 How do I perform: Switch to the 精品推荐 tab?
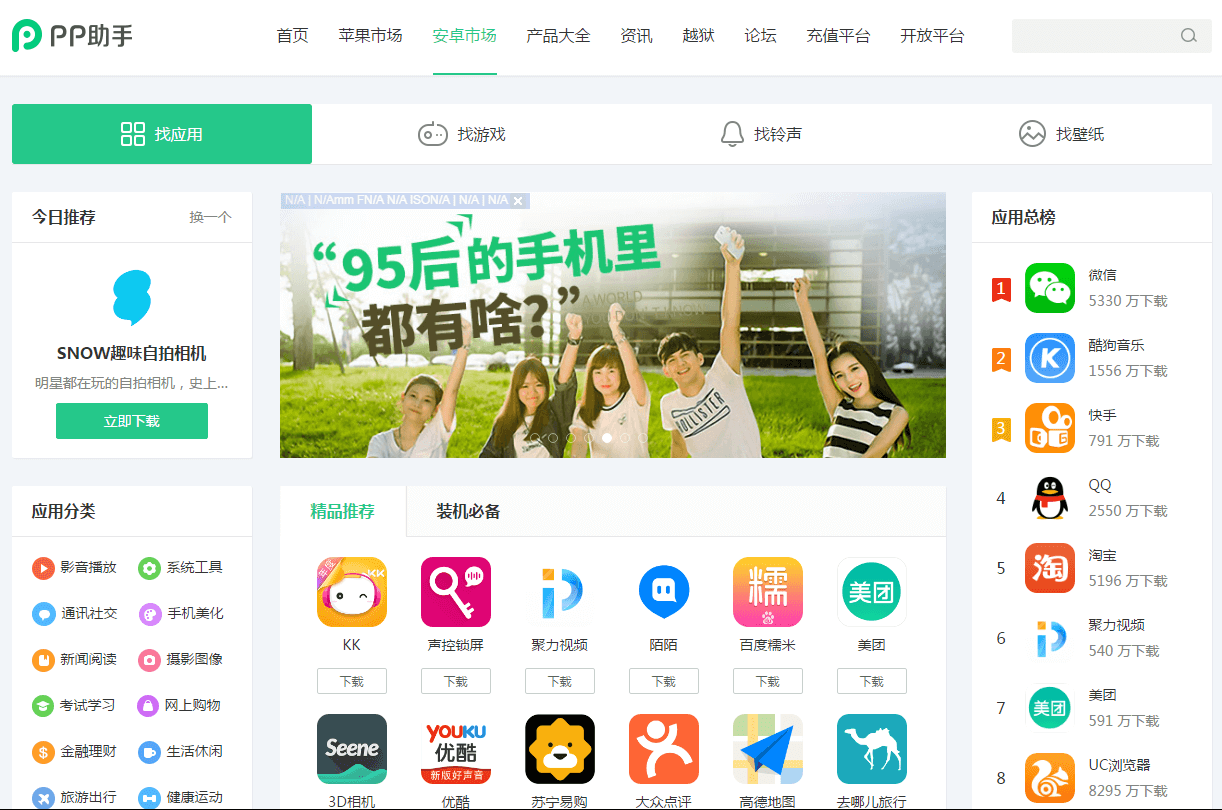[343, 512]
